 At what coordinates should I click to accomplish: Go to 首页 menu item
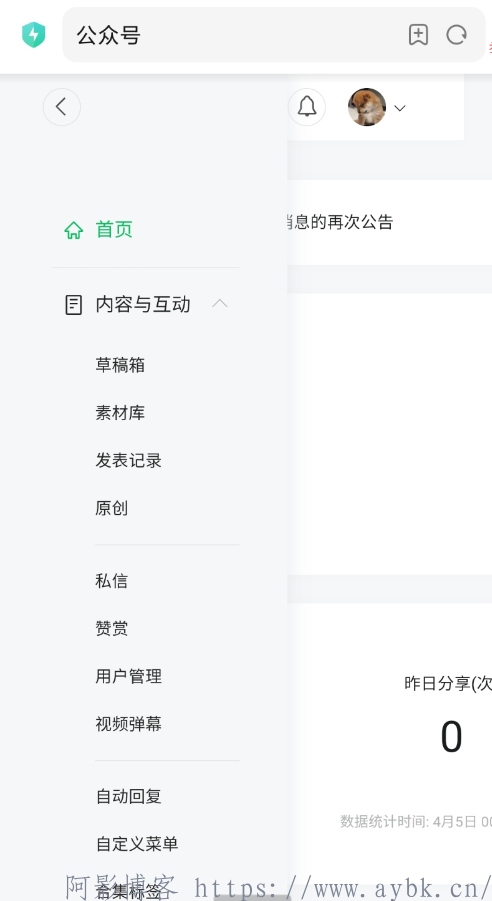coord(114,229)
